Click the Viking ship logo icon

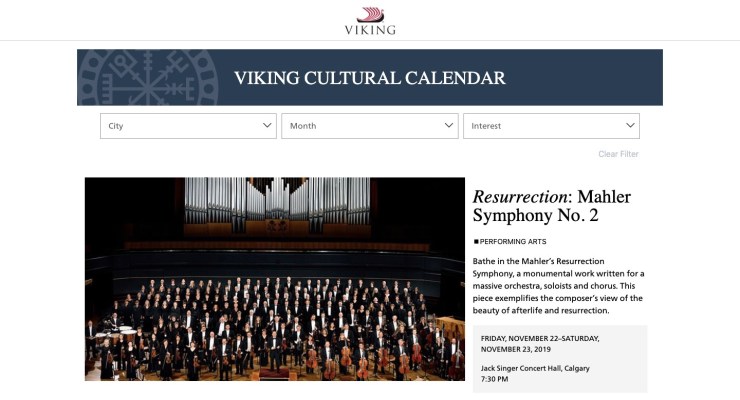[370, 14]
